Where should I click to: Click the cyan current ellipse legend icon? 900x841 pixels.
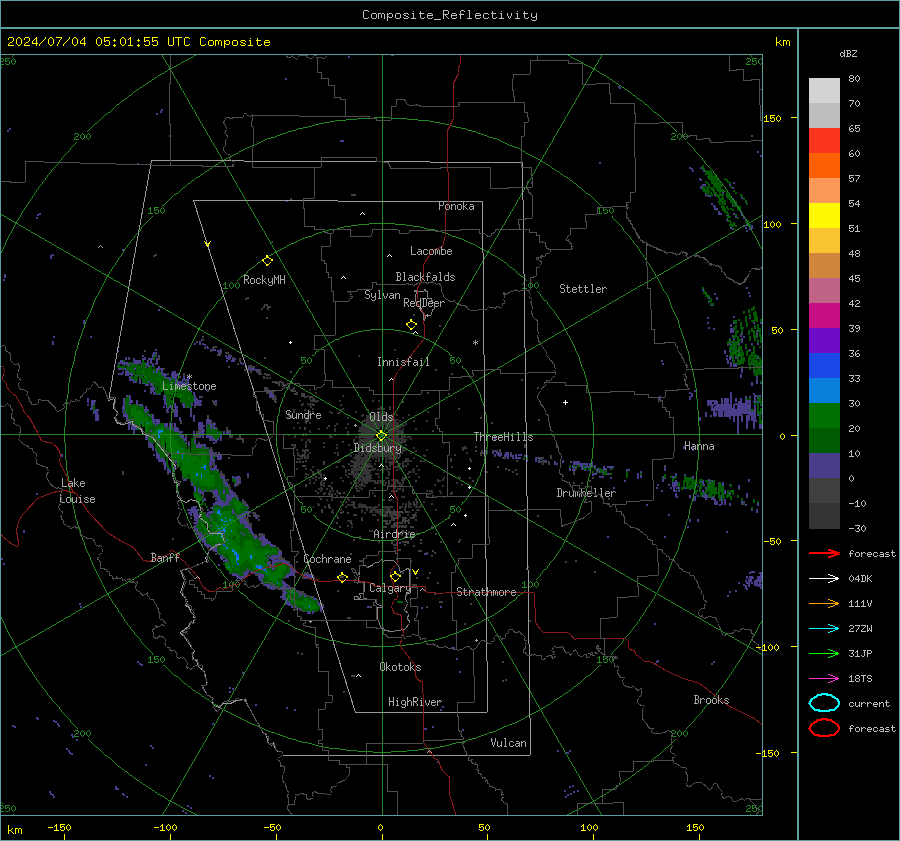tap(824, 703)
